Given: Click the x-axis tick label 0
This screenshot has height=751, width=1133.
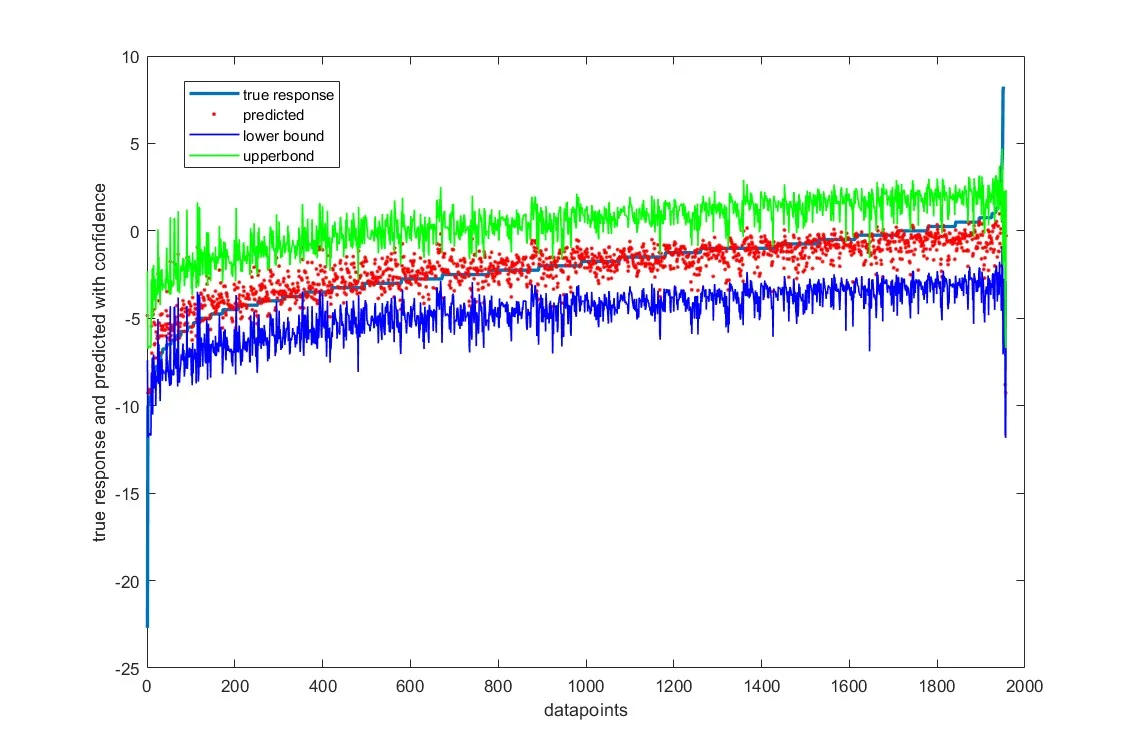Looking at the screenshot, I should coord(147,689).
